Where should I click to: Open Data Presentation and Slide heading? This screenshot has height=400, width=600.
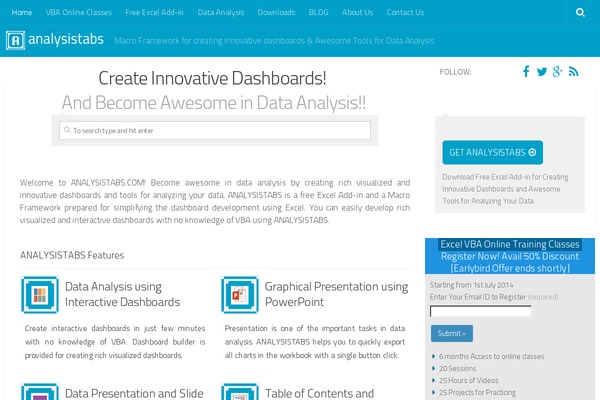(134, 393)
